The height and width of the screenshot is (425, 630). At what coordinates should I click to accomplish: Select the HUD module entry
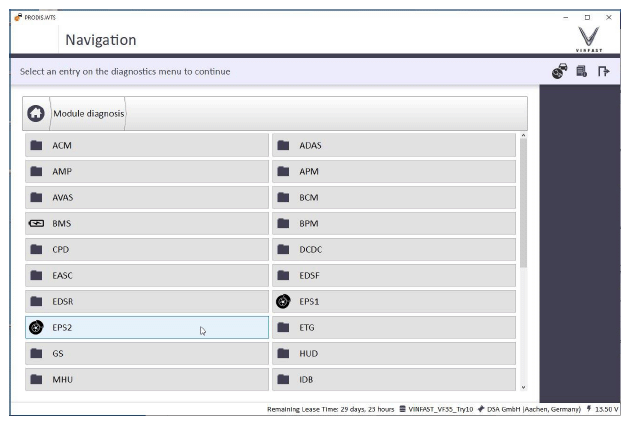click(394, 353)
